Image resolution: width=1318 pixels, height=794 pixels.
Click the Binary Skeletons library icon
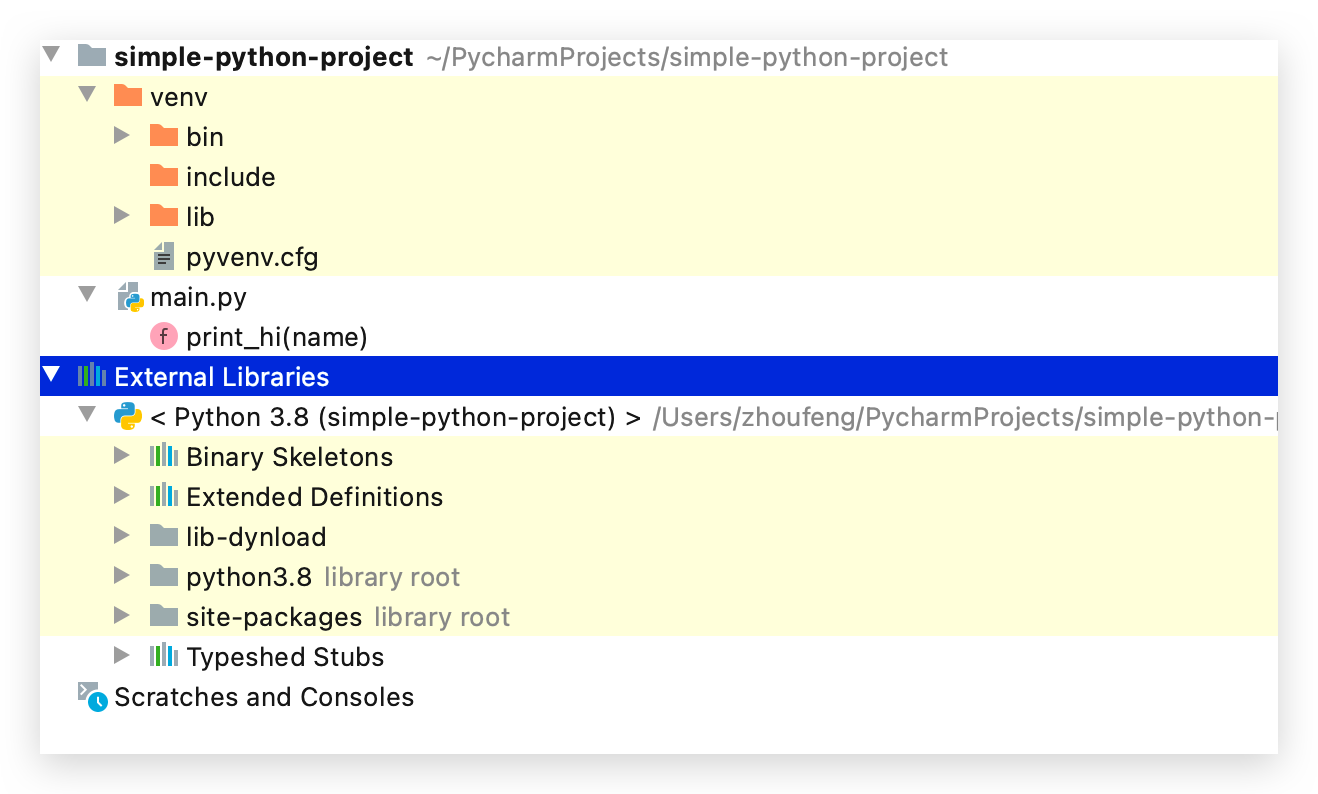[163, 456]
